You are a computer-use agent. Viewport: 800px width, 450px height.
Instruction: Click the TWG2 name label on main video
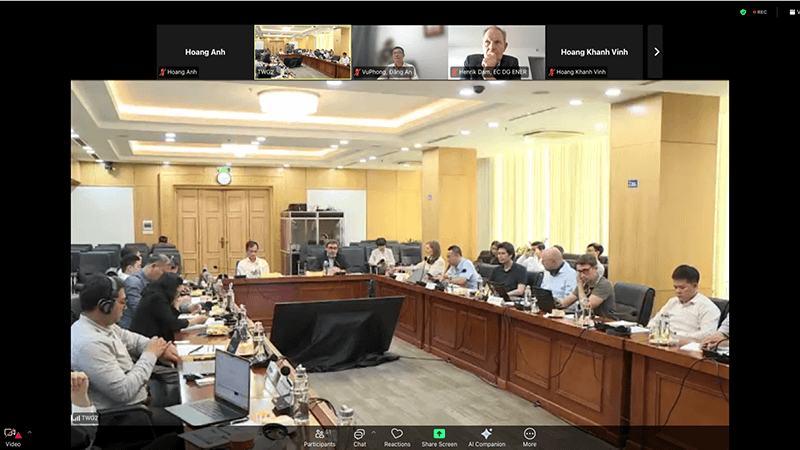(x=88, y=417)
